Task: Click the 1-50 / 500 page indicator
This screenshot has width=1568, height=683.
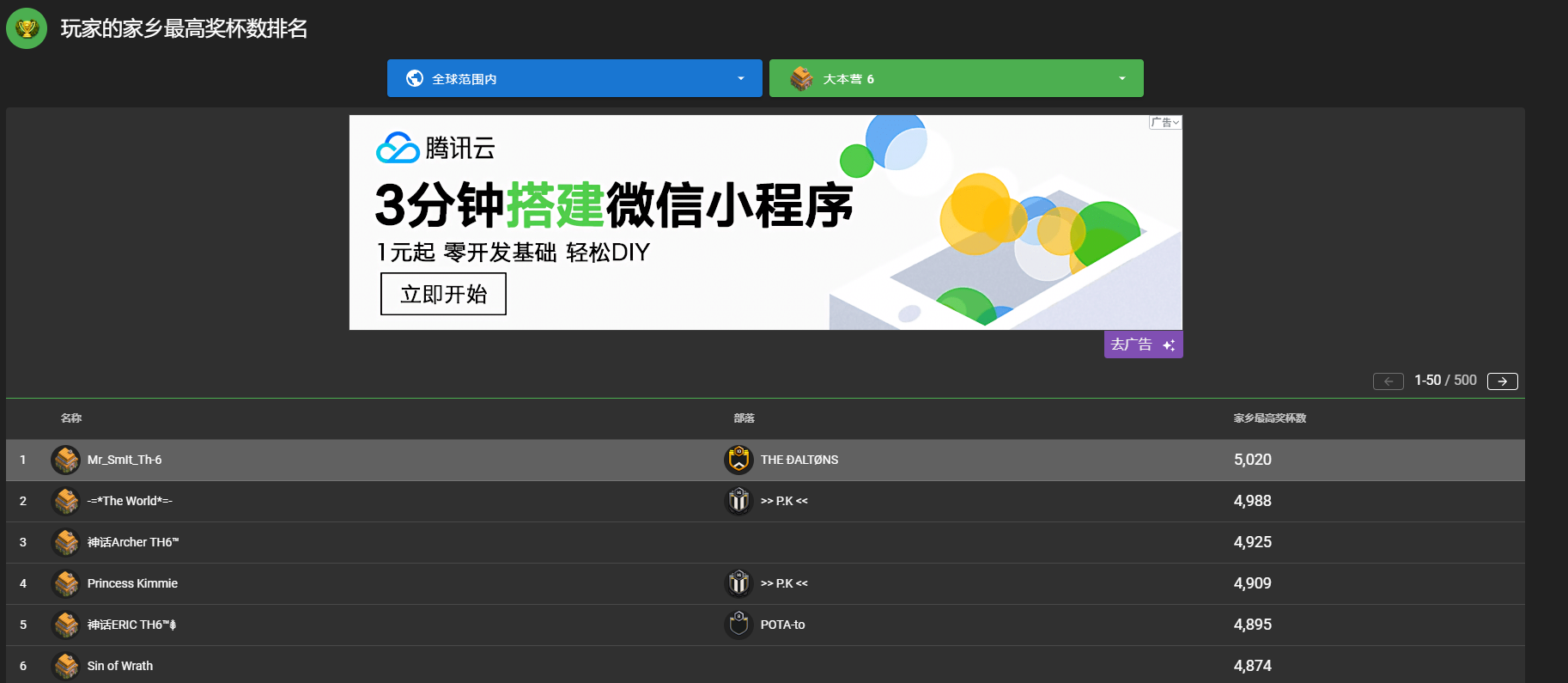Action: [x=1445, y=381]
